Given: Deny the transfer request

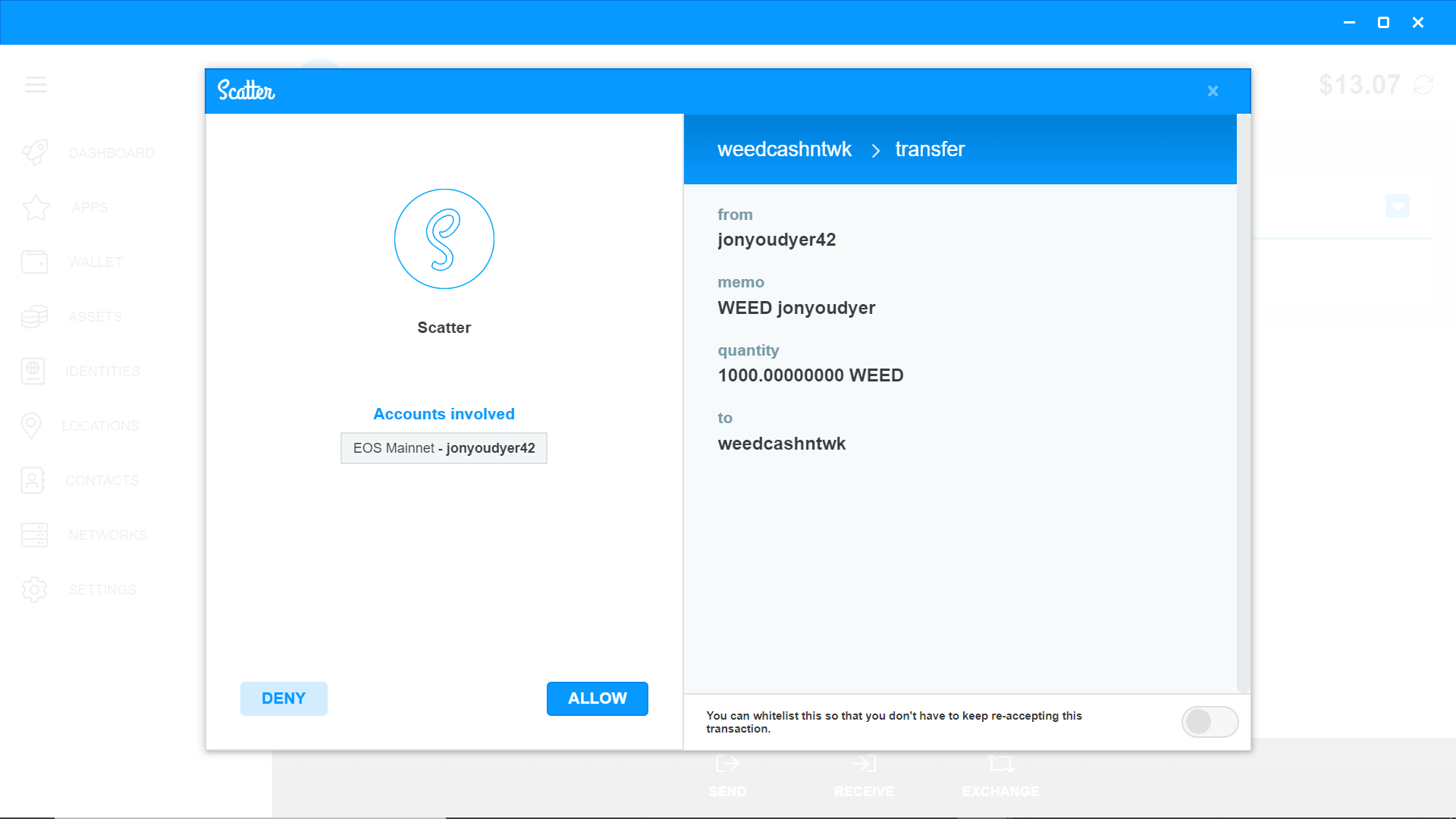Looking at the screenshot, I should [x=284, y=698].
